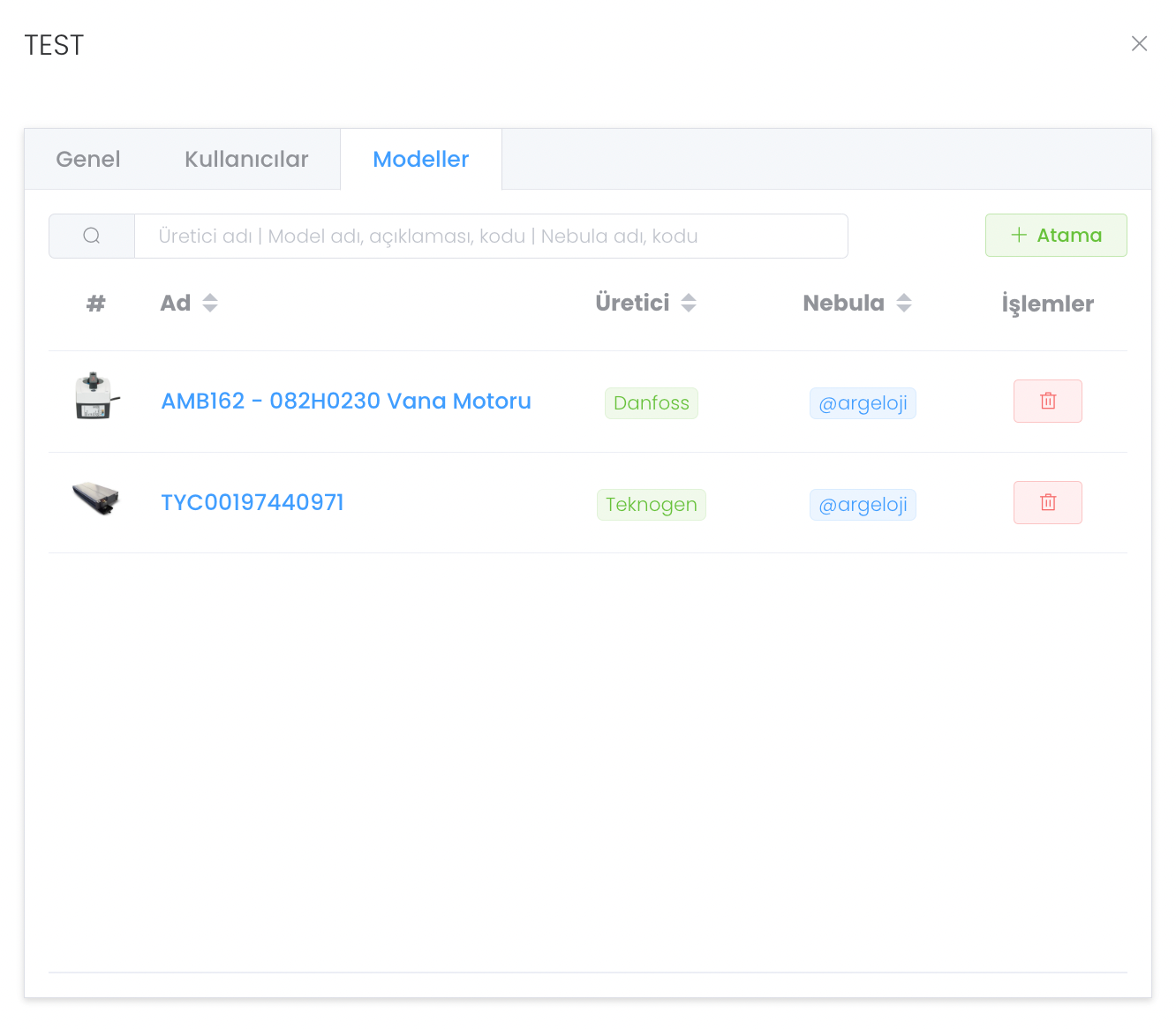
Task: Click the search magnifier icon
Action: pyautogui.click(x=92, y=236)
